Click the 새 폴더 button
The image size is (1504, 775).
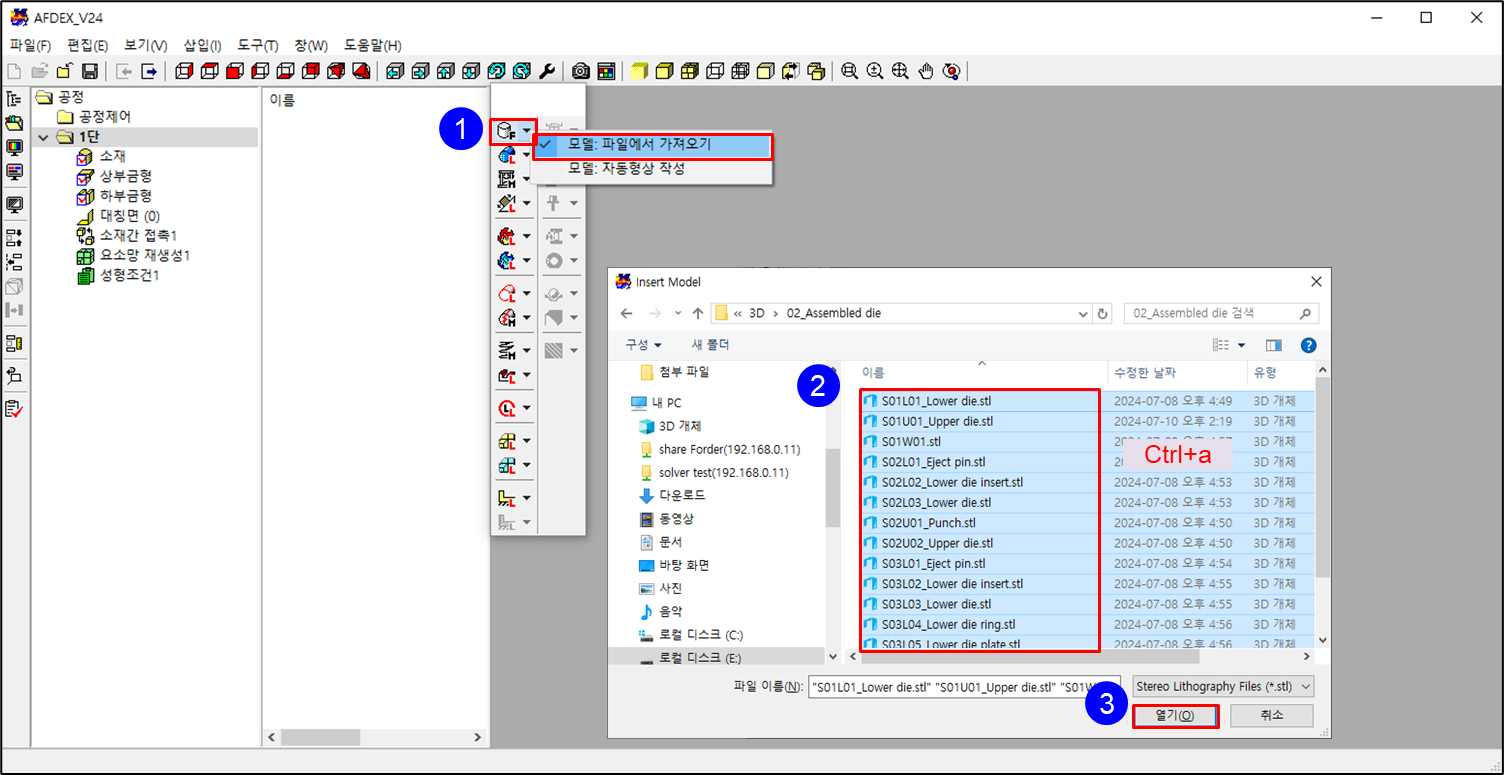[x=710, y=345]
